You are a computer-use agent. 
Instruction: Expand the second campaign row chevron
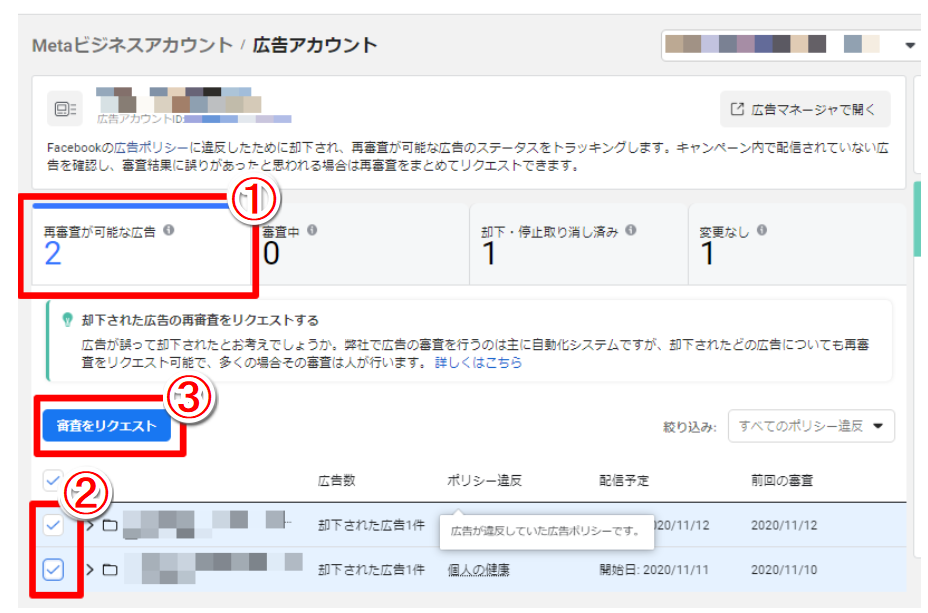tap(90, 570)
